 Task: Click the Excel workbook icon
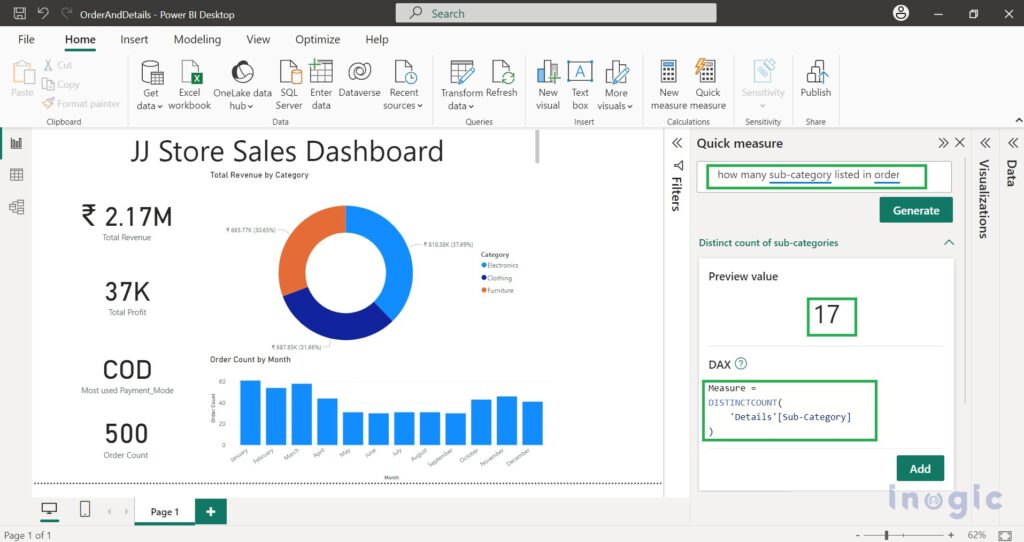point(190,74)
